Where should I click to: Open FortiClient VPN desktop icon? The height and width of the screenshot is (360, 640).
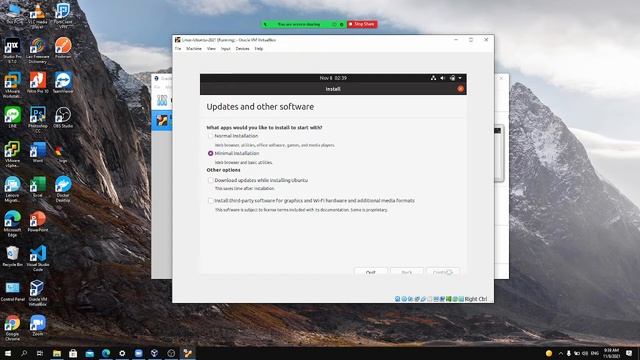63,16
